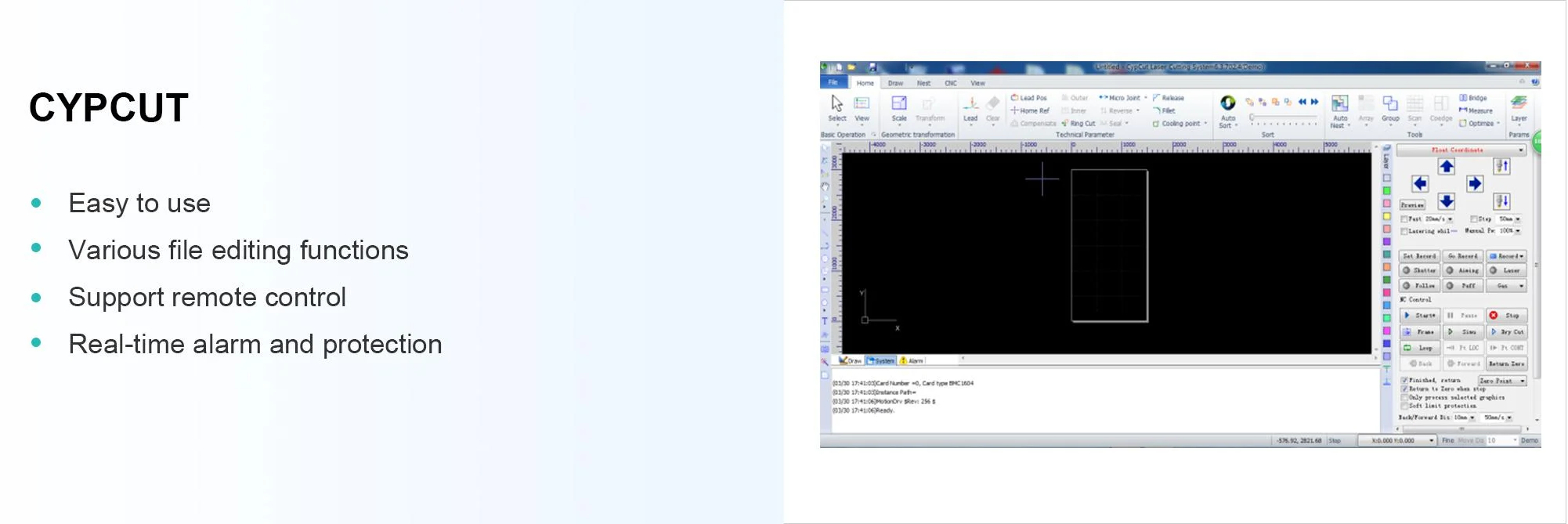Viewport: 1568px width, 524px height.
Task: Click the Measure tool
Action: (1476, 110)
